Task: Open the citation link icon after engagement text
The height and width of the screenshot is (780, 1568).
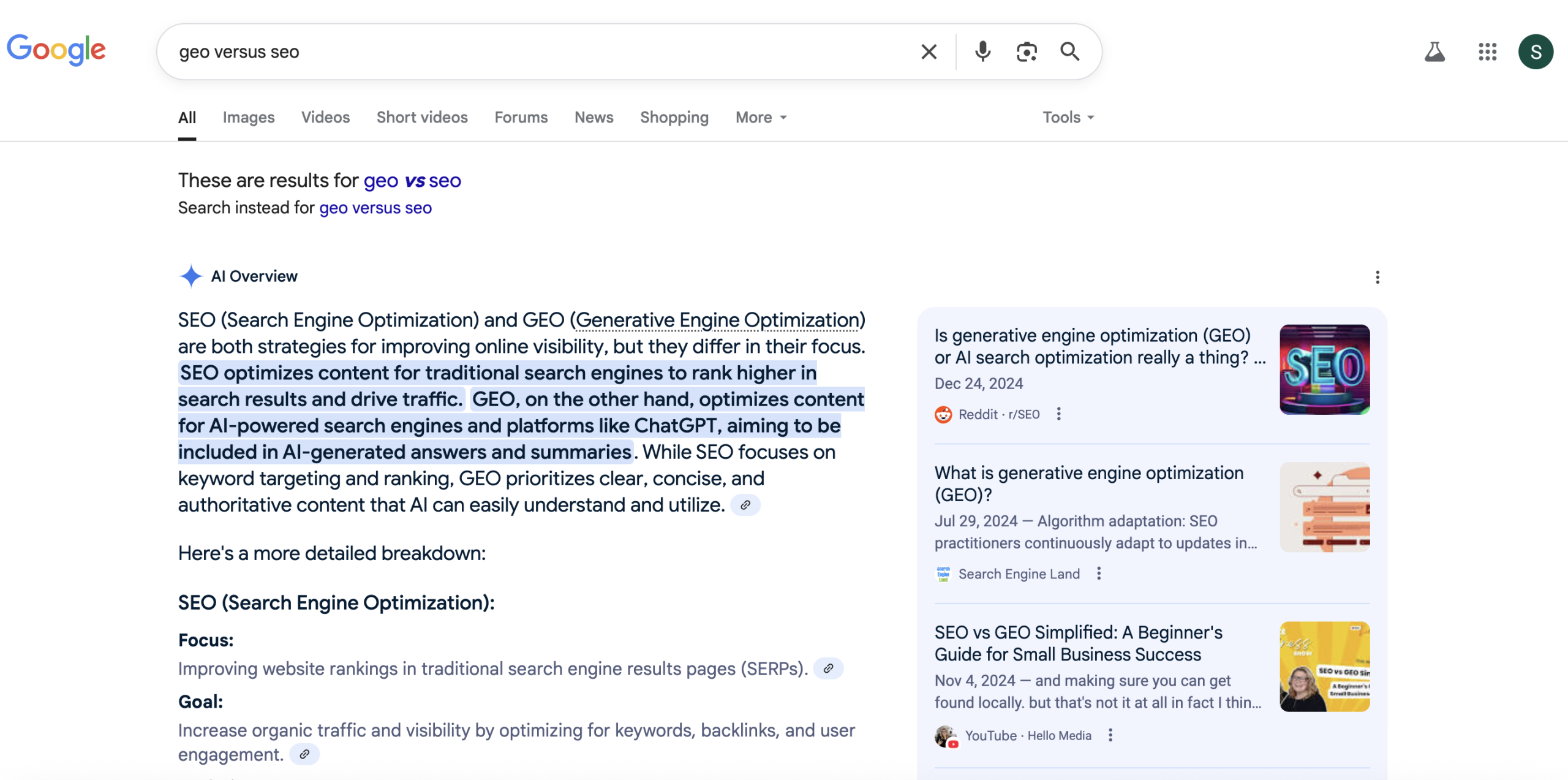Action: pyautogui.click(x=304, y=754)
